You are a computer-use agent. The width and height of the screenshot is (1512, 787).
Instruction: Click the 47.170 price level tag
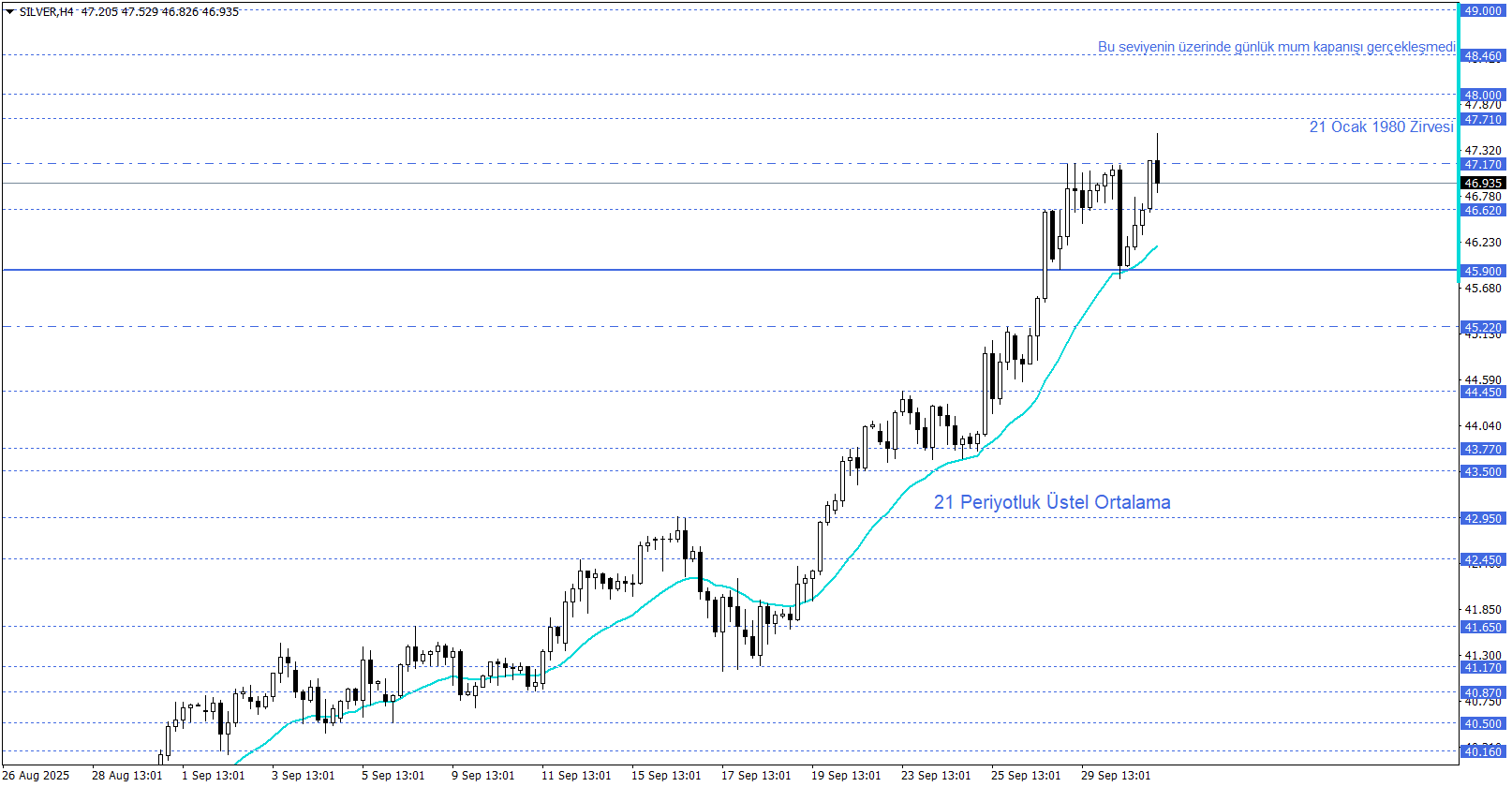[x=1482, y=165]
